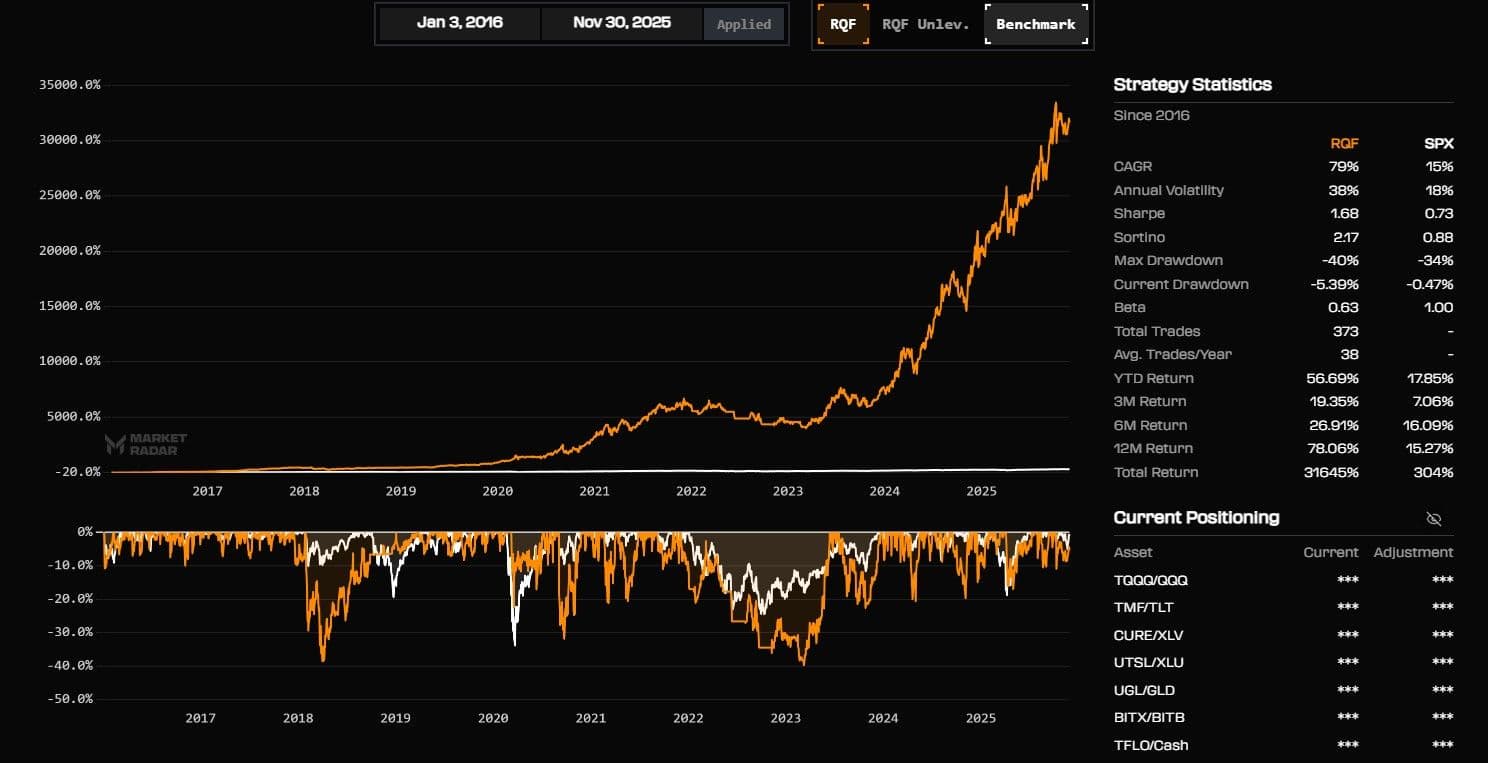Select the TQQQ/QQQ asset row
The width and height of the screenshot is (1488, 763).
(1150, 580)
